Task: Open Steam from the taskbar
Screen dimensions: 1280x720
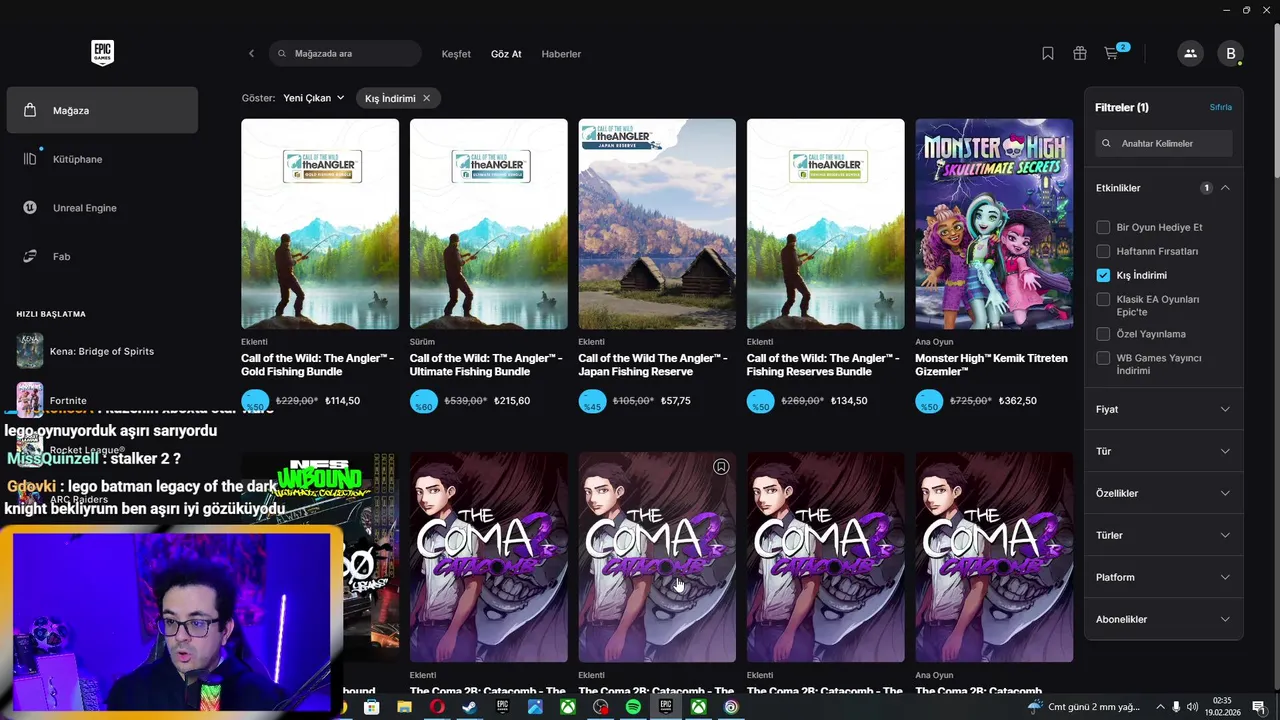Action: point(469,707)
